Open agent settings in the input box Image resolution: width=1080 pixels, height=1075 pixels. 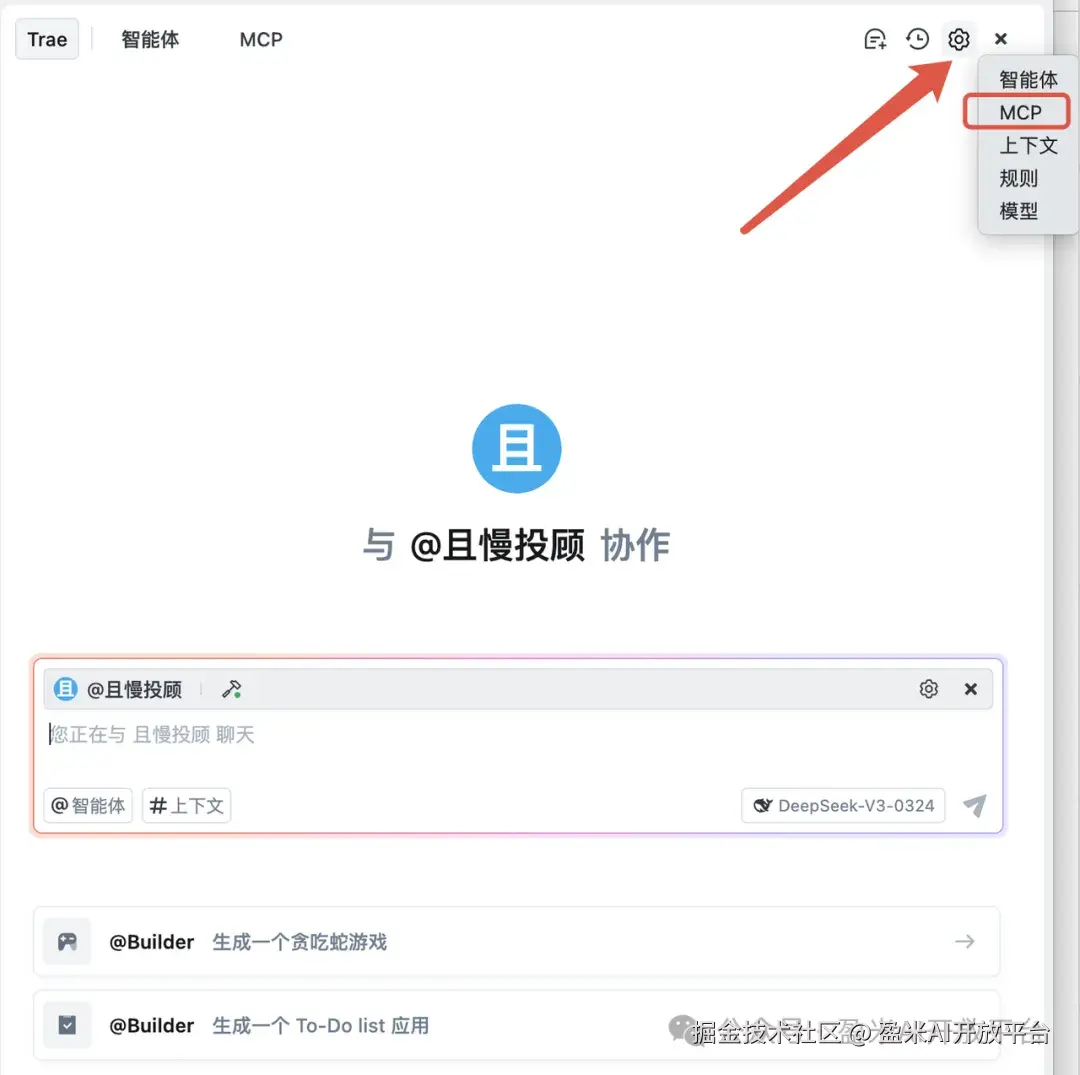click(x=928, y=688)
